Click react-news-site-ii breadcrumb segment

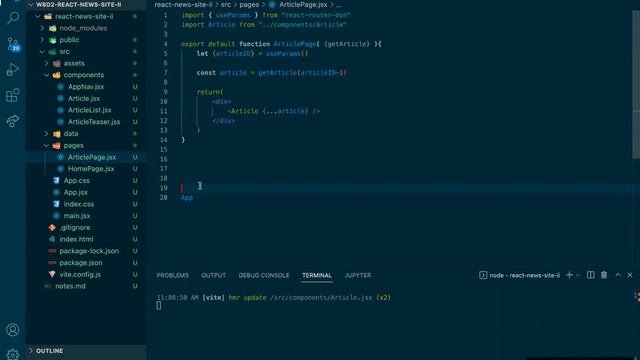(183, 4)
